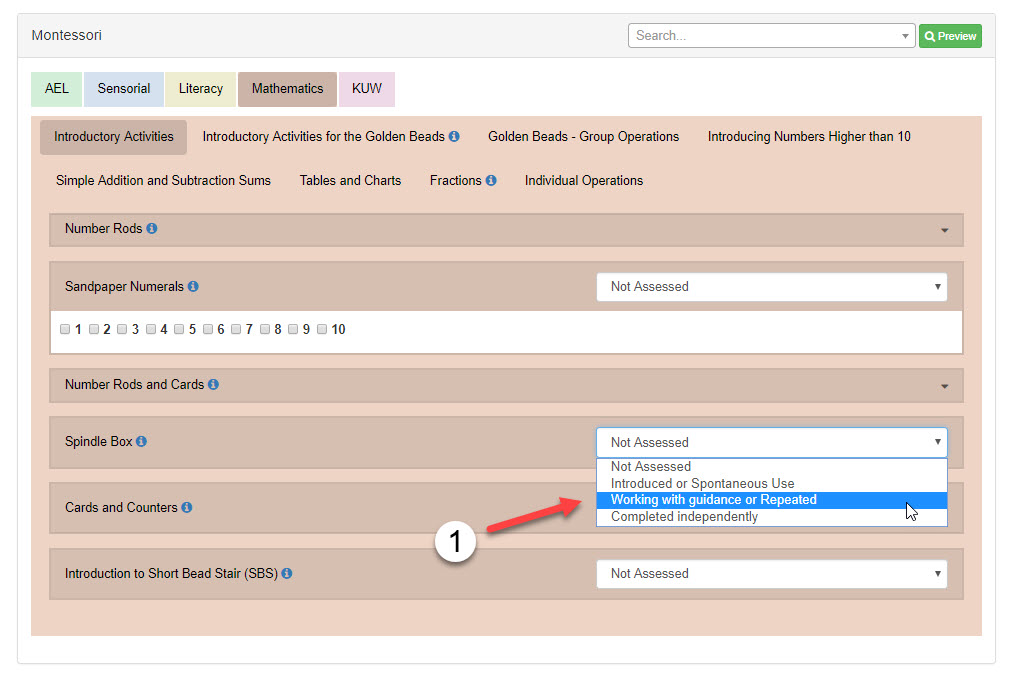Screen dimensions: 1013x676
Task: Click the 'Sandpaper Numerals' label
Action: click(124, 286)
